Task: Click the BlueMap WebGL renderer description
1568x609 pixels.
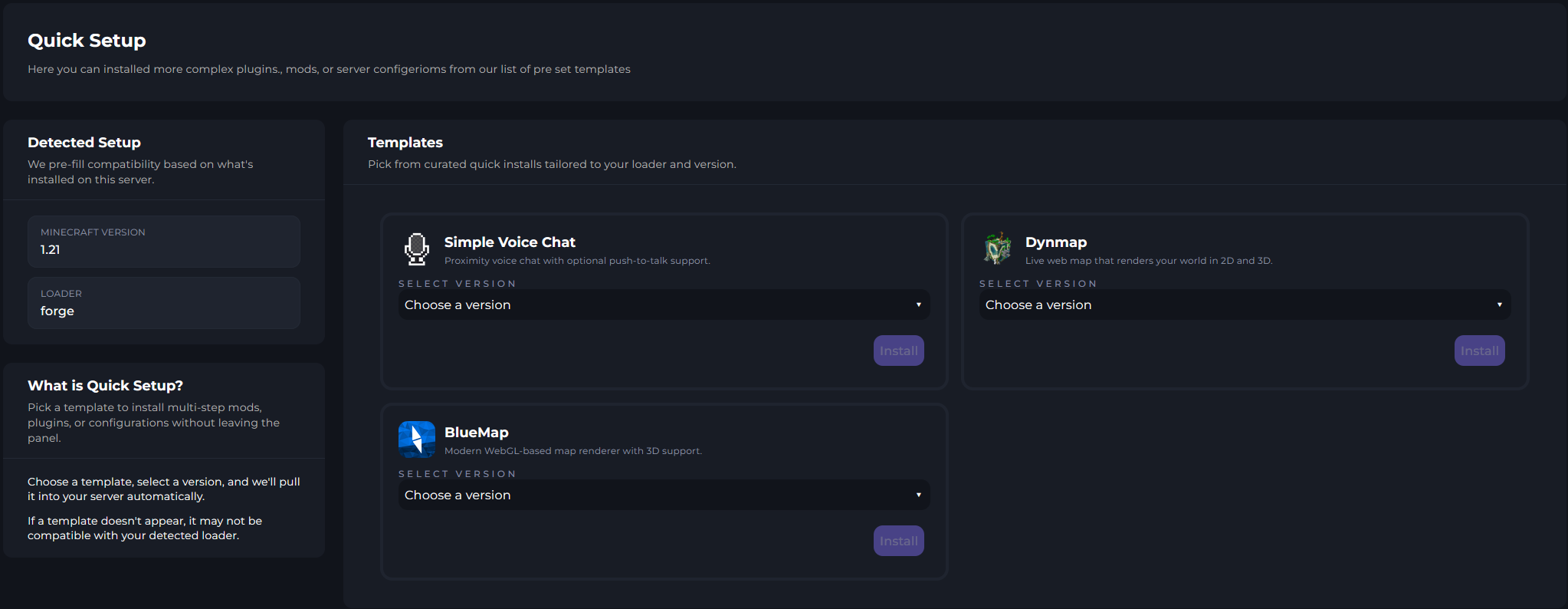Action: click(x=572, y=451)
